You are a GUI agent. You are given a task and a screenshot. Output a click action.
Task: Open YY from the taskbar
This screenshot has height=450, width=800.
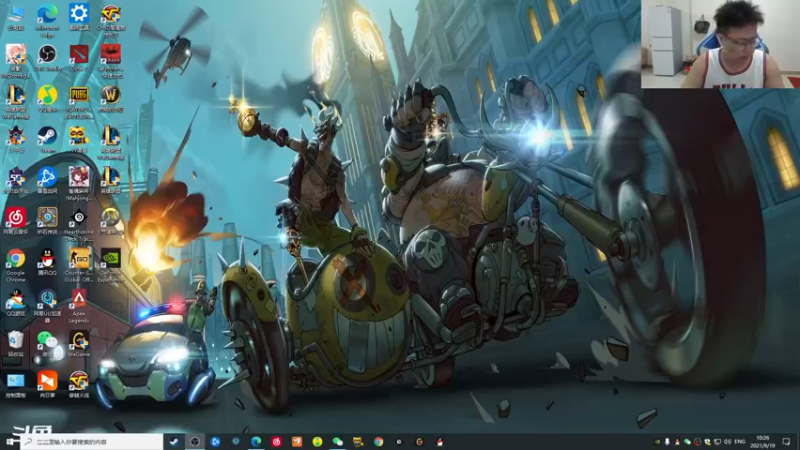pyautogui.click(x=358, y=442)
